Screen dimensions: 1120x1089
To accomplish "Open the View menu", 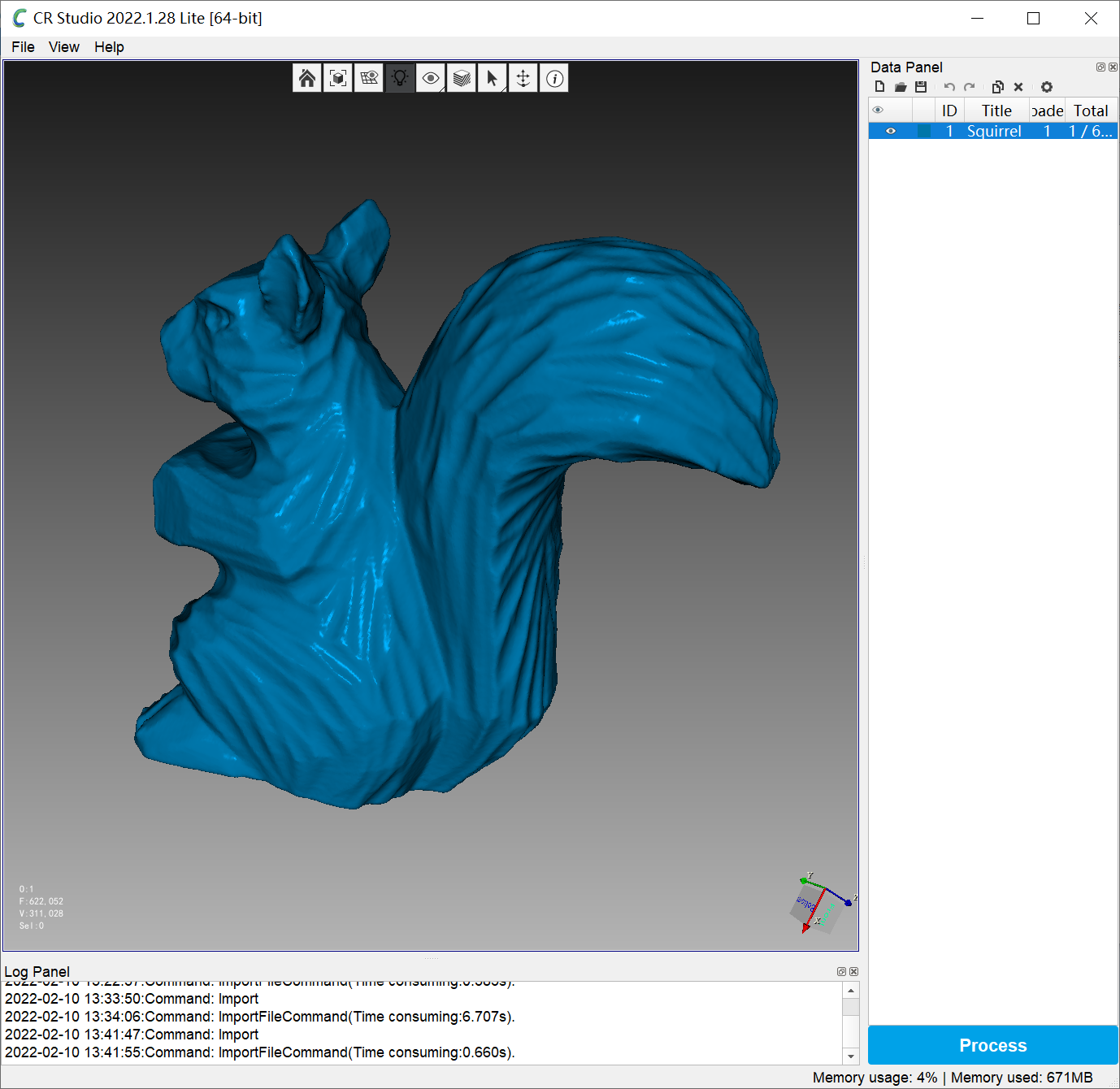I will (63, 46).
